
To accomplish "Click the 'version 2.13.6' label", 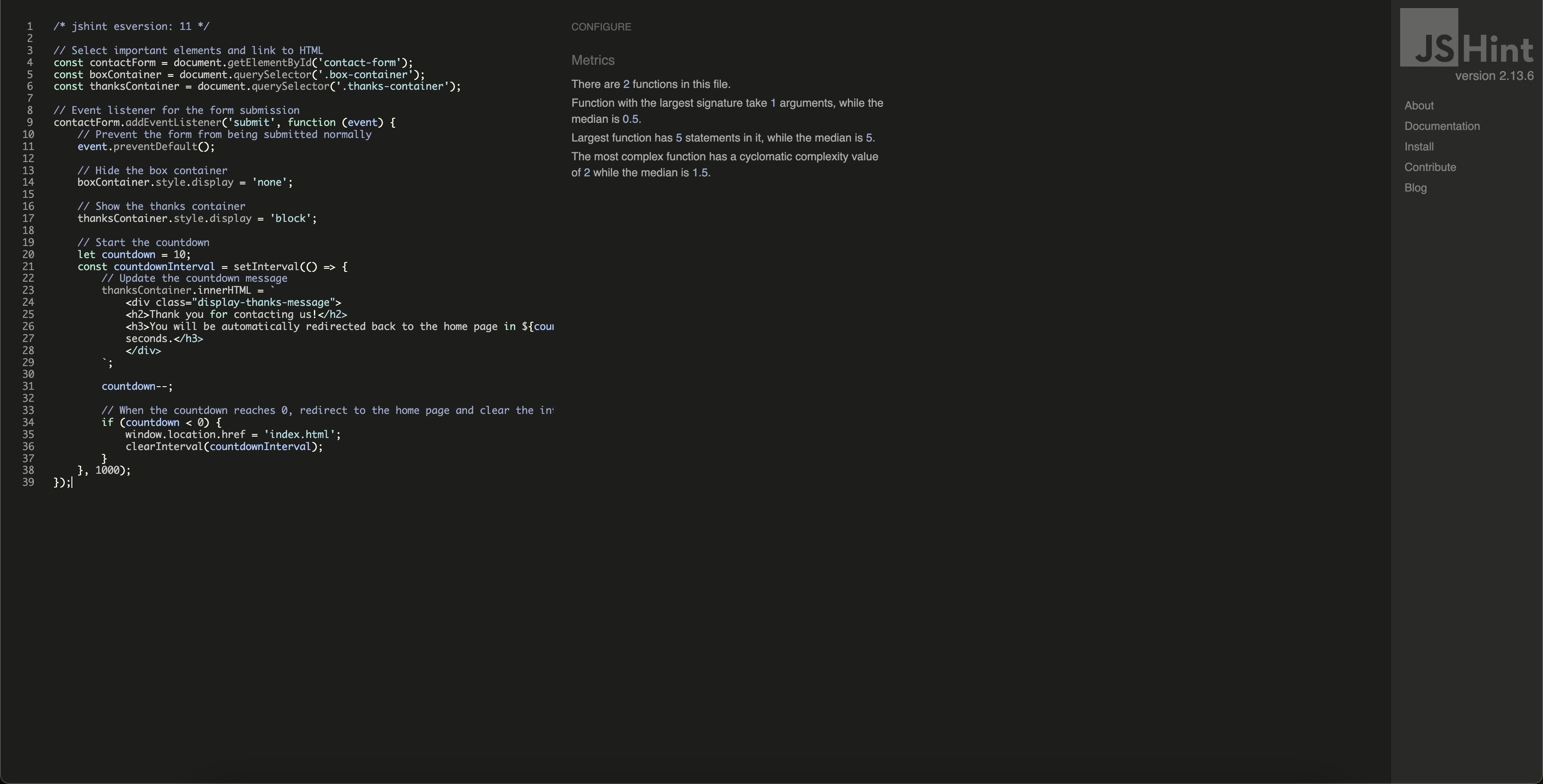I will [x=1494, y=76].
